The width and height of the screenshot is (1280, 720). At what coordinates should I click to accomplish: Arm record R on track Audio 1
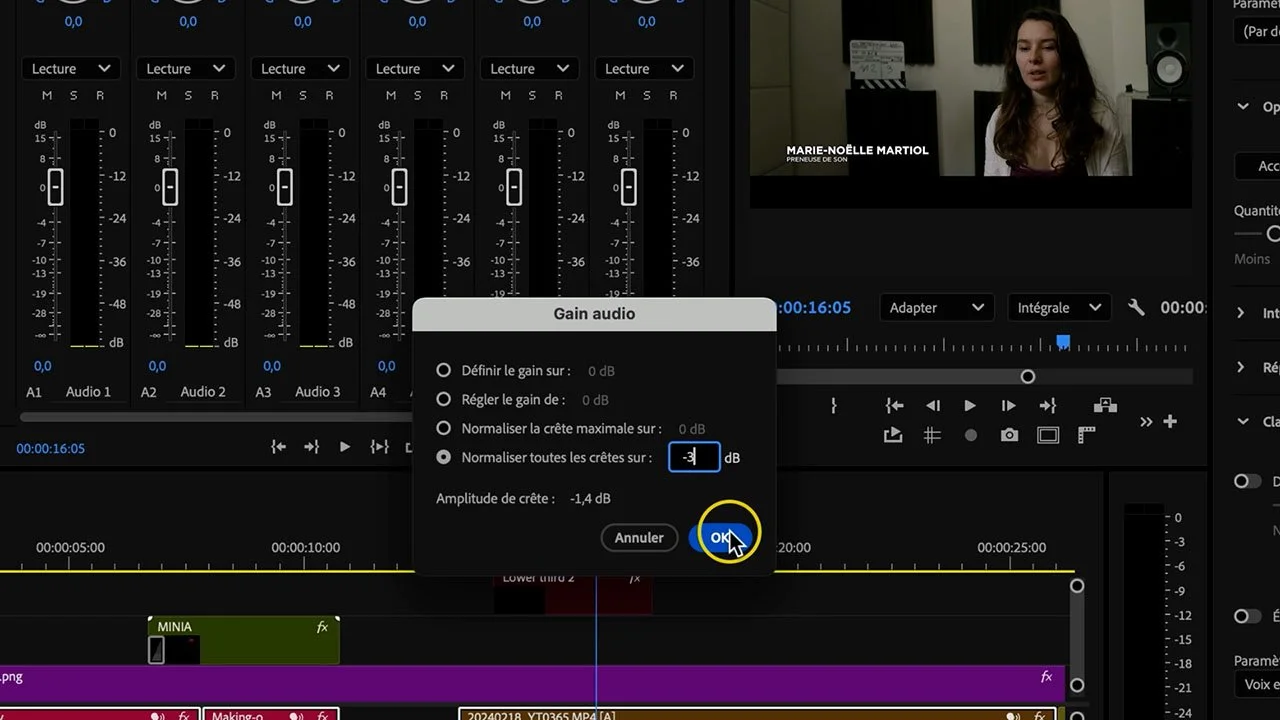pyautogui.click(x=100, y=95)
